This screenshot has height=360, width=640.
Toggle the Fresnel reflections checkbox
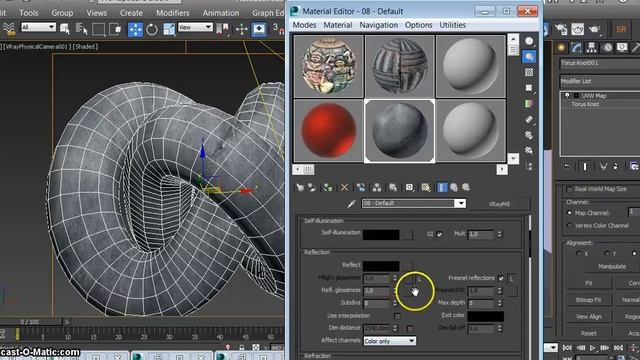click(501, 278)
